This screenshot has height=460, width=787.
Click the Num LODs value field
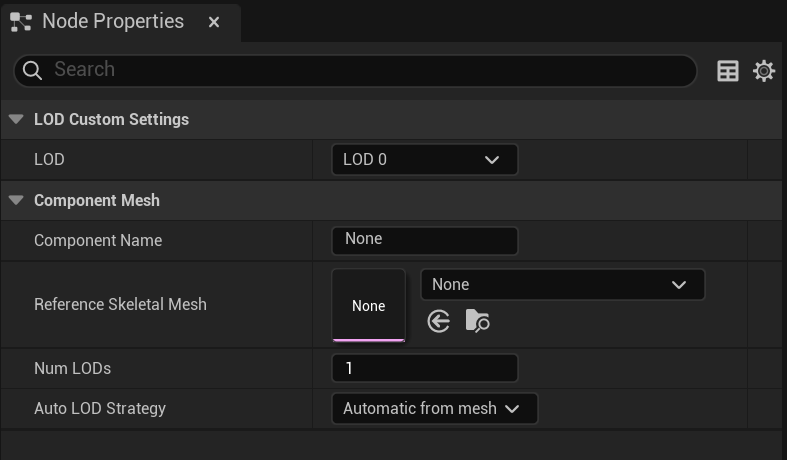425,368
